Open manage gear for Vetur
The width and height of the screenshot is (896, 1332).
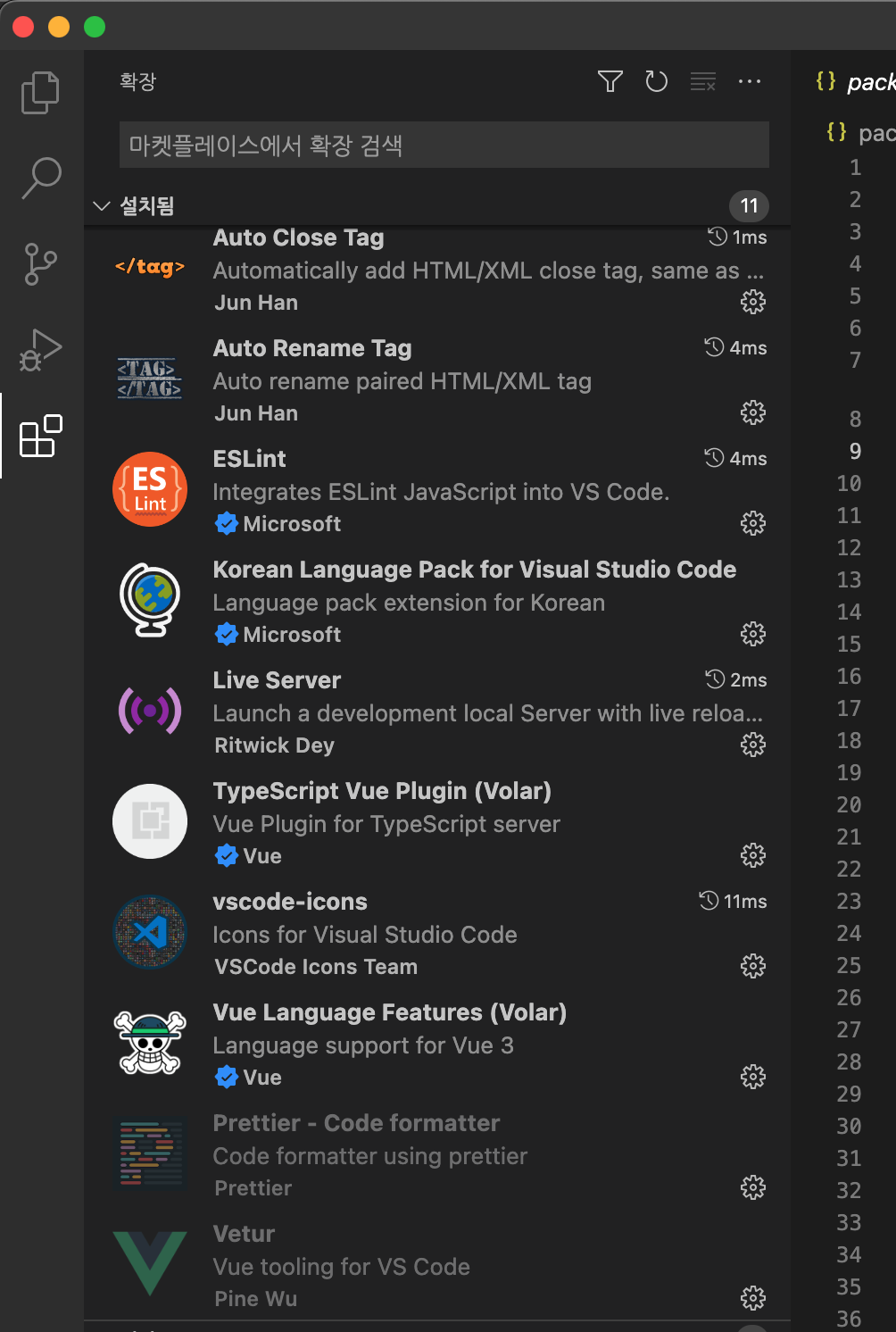click(753, 1298)
